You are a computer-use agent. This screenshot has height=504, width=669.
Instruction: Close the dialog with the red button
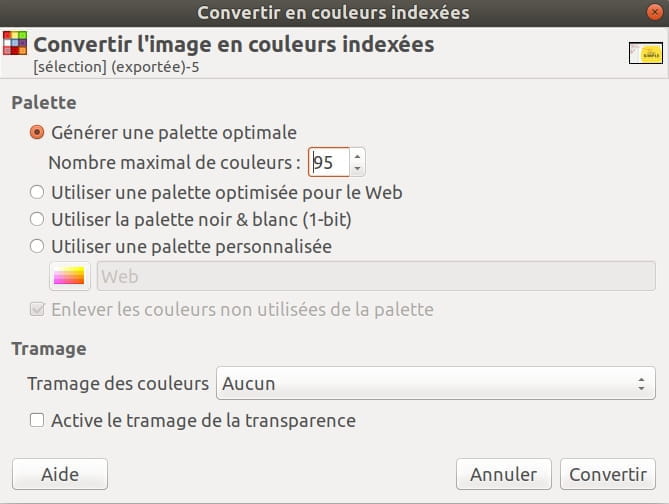654,12
